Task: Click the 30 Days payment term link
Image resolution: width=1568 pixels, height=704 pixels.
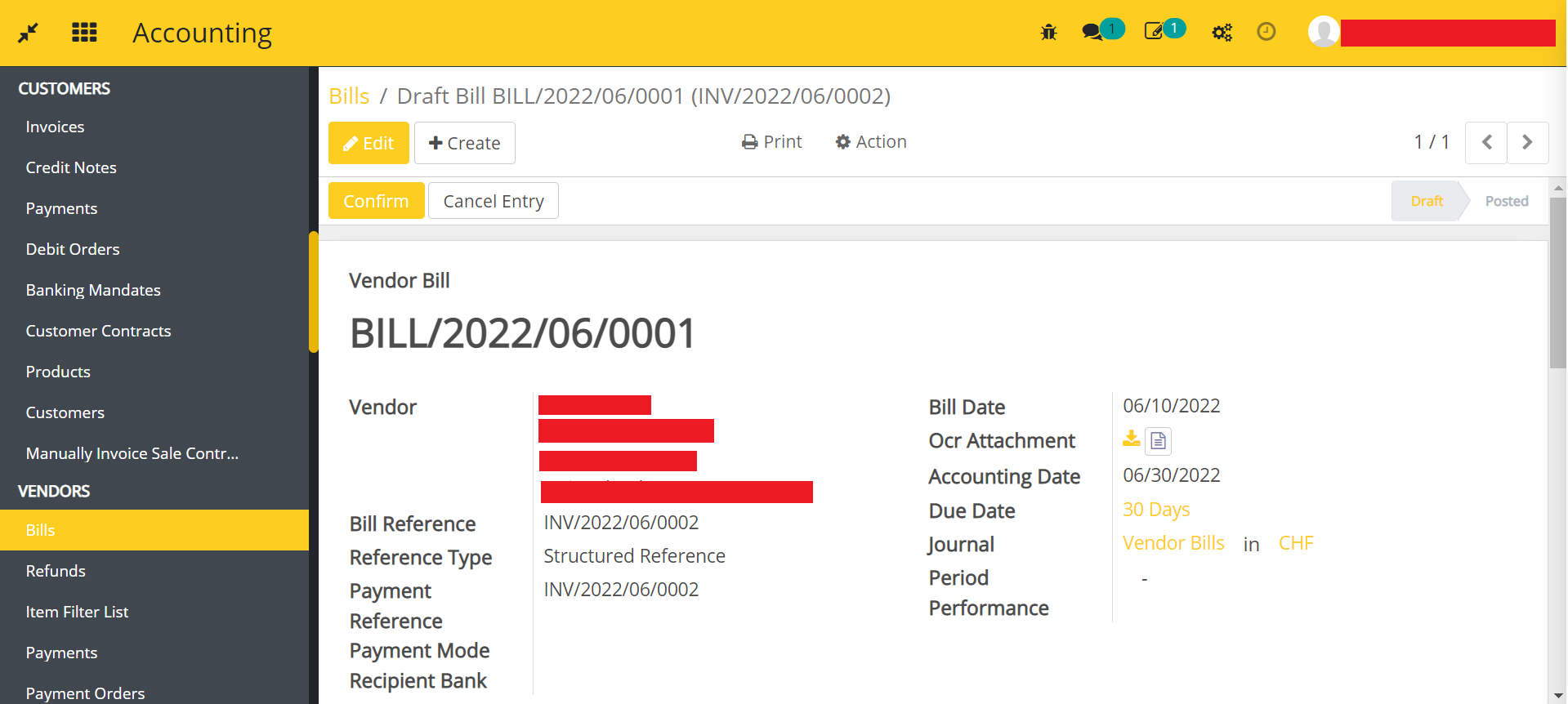Action: (1156, 510)
